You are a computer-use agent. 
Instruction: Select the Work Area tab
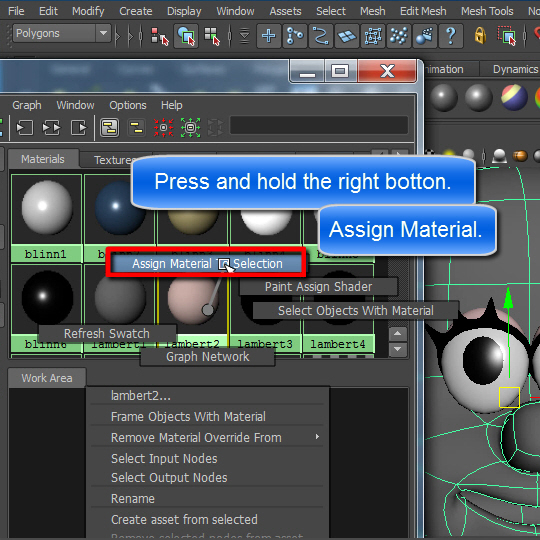click(47, 378)
